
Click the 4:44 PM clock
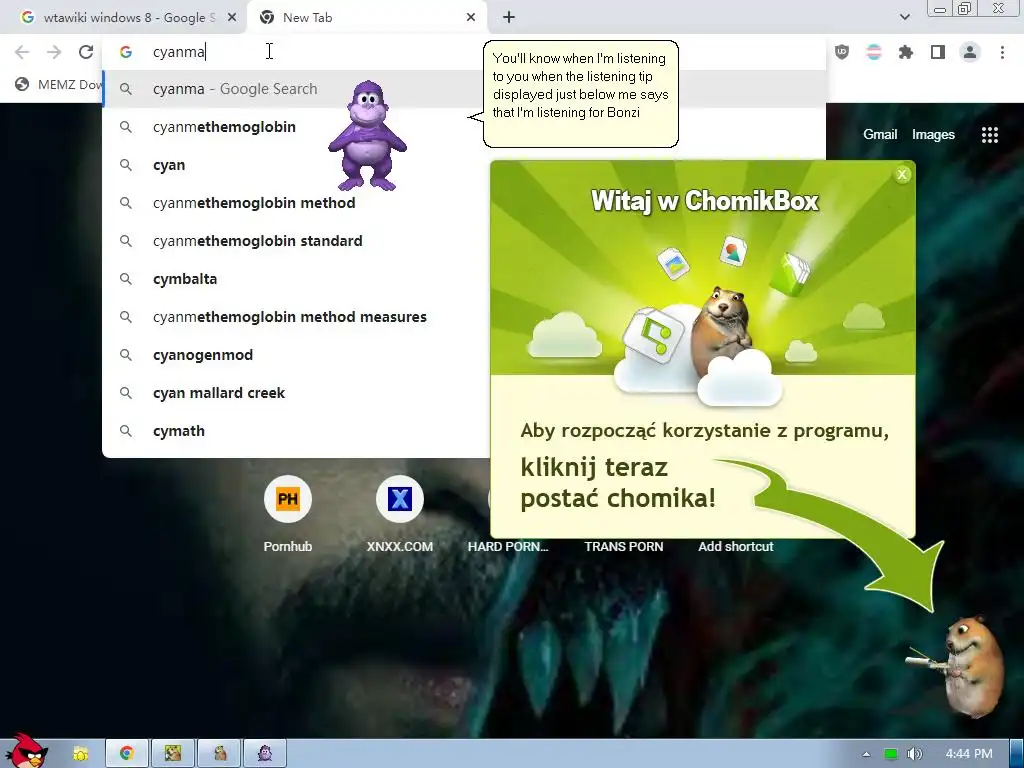(x=968, y=754)
